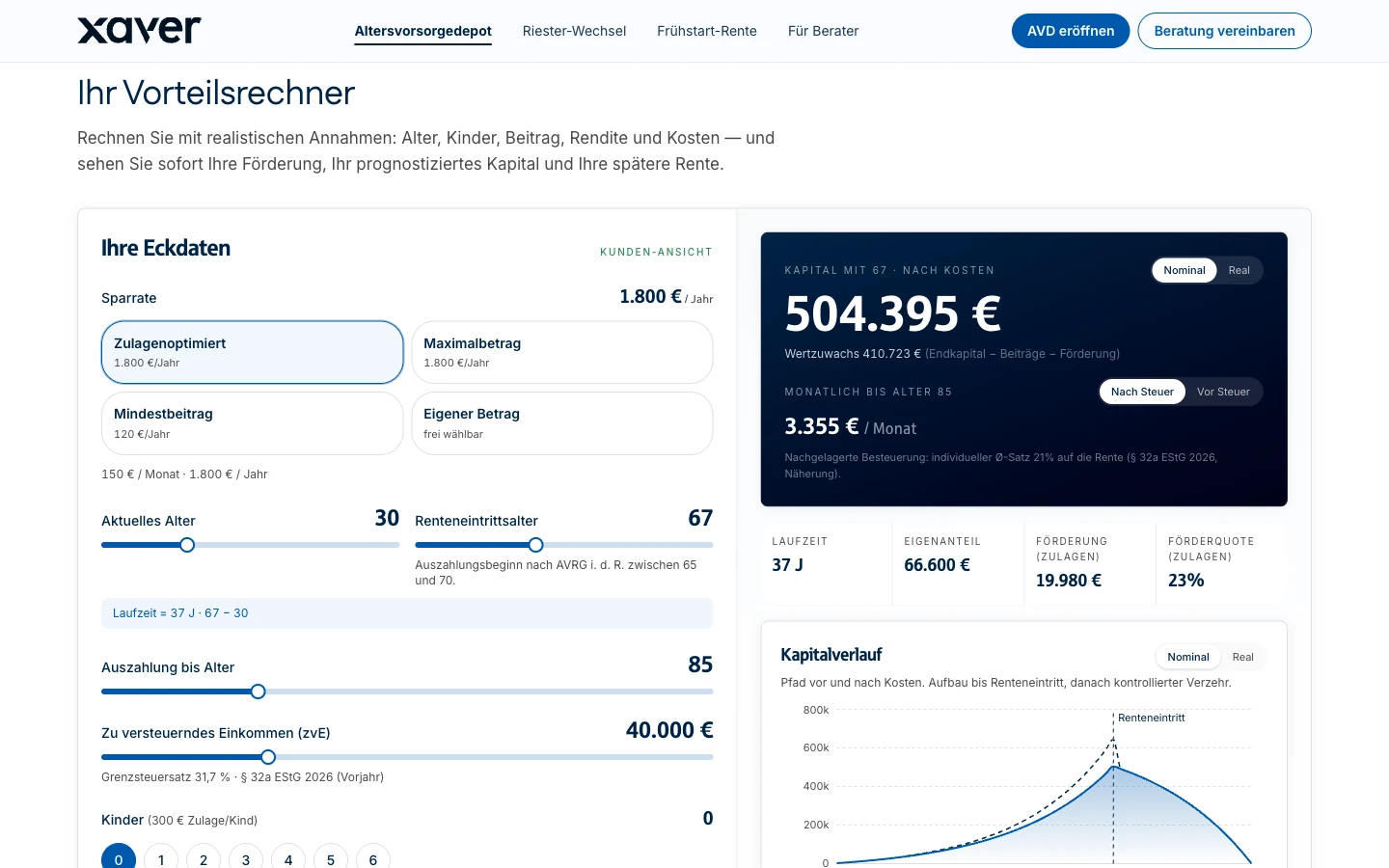The width and height of the screenshot is (1389, 868).
Task: Click the Renteneintritt chart marker label
Action: tap(1152, 718)
